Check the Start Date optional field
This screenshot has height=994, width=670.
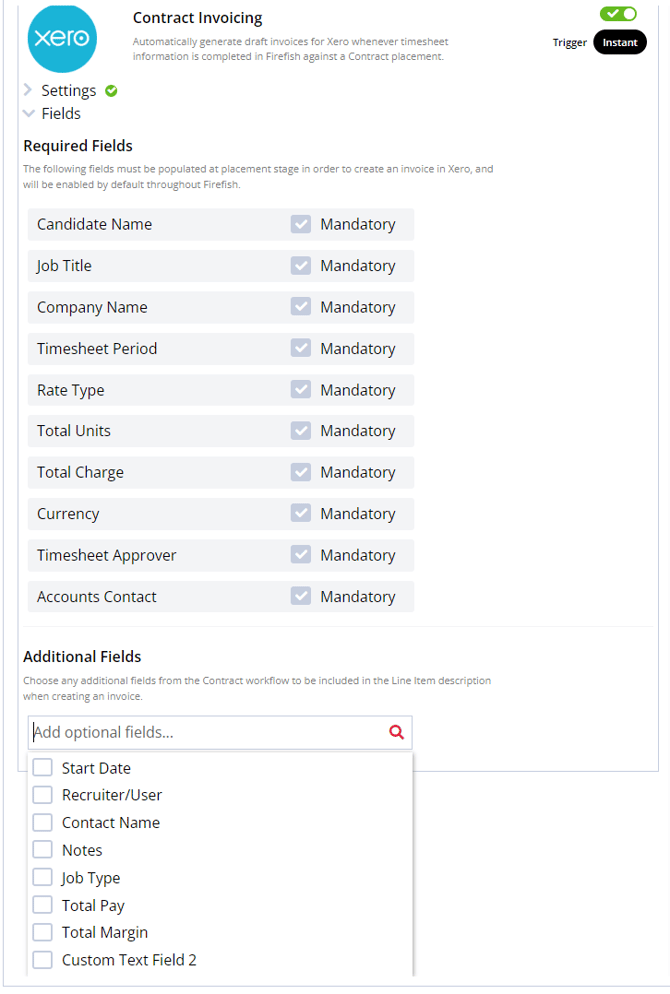42,768
